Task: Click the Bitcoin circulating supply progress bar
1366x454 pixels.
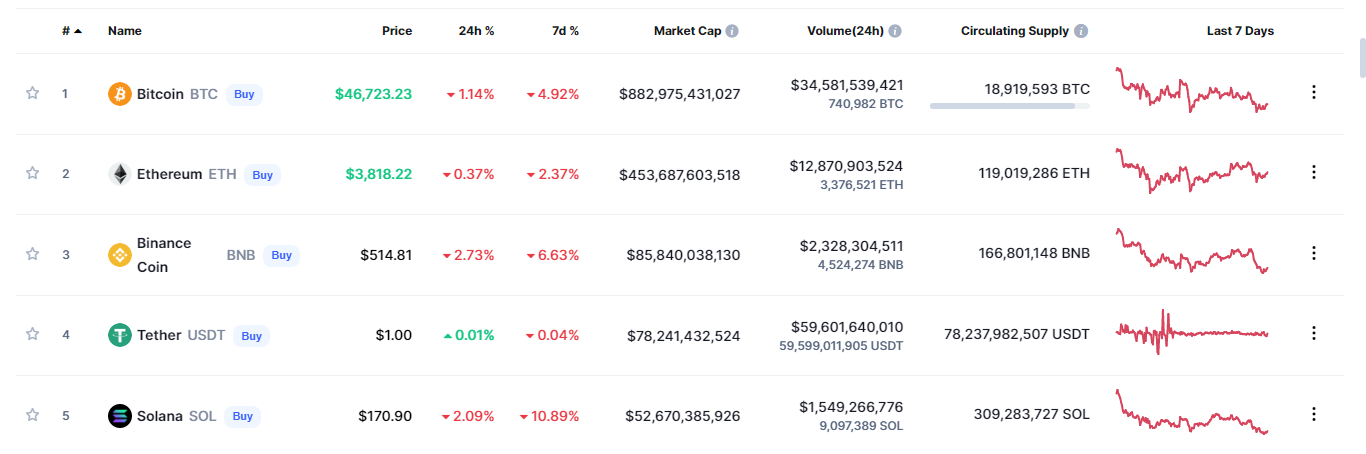Action: [x=1010, y=105]
